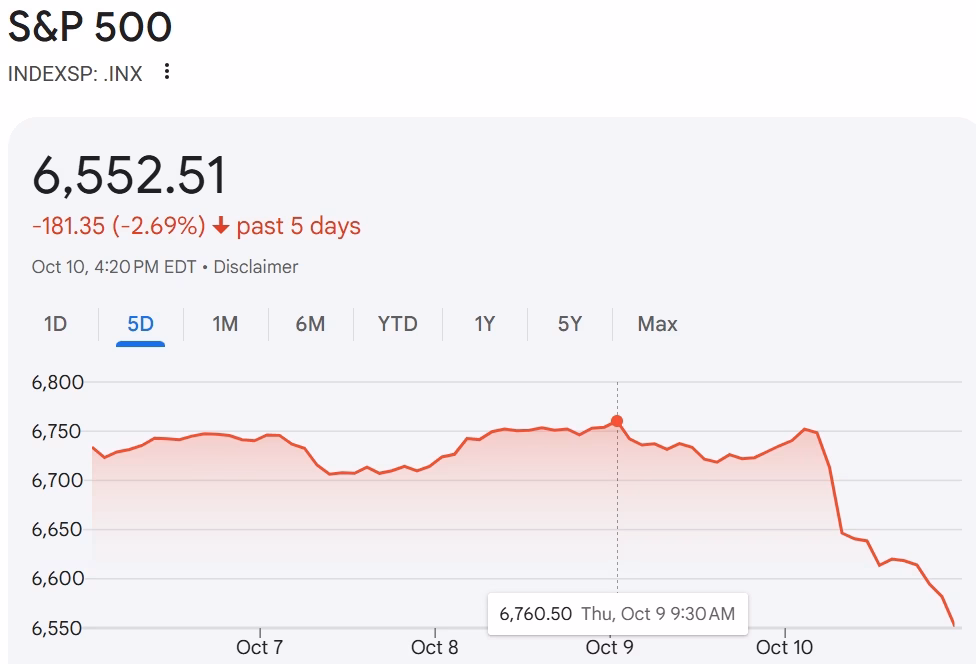Show the Max time range
This screenshot has height=664, width=976.
point(657,324)
